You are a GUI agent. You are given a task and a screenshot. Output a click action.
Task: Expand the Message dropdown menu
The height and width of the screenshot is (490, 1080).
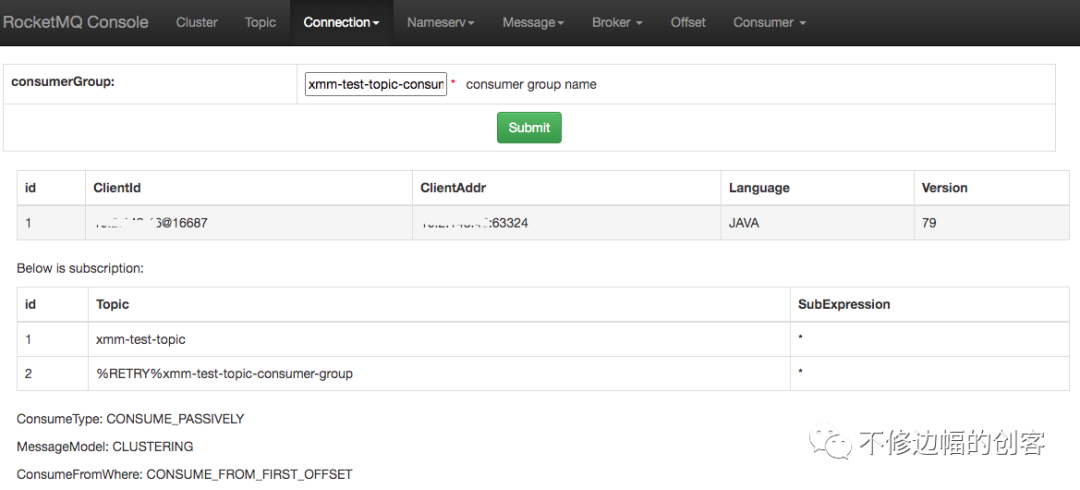pos(533,22)
